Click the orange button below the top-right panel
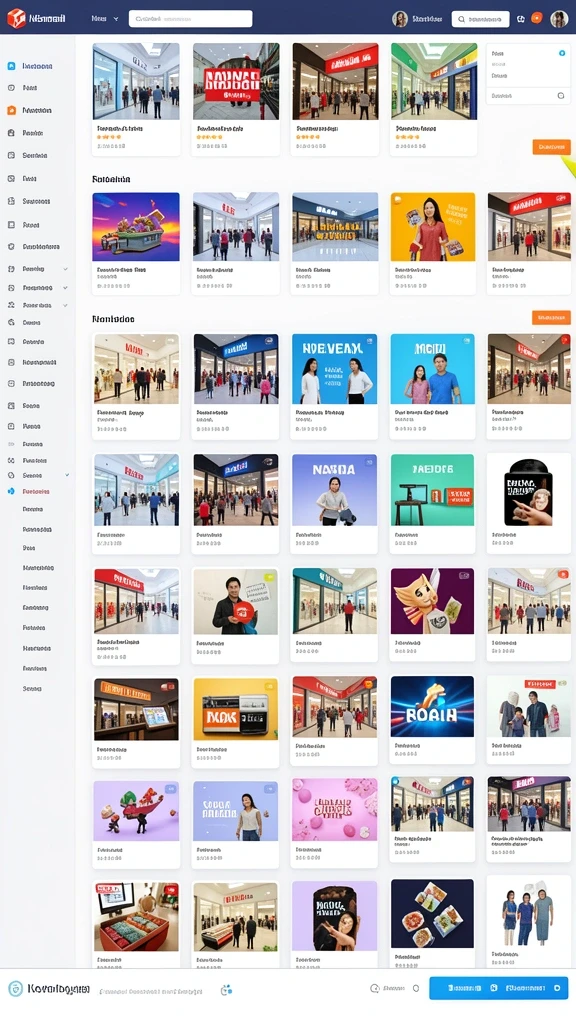 tap(551, 147)
